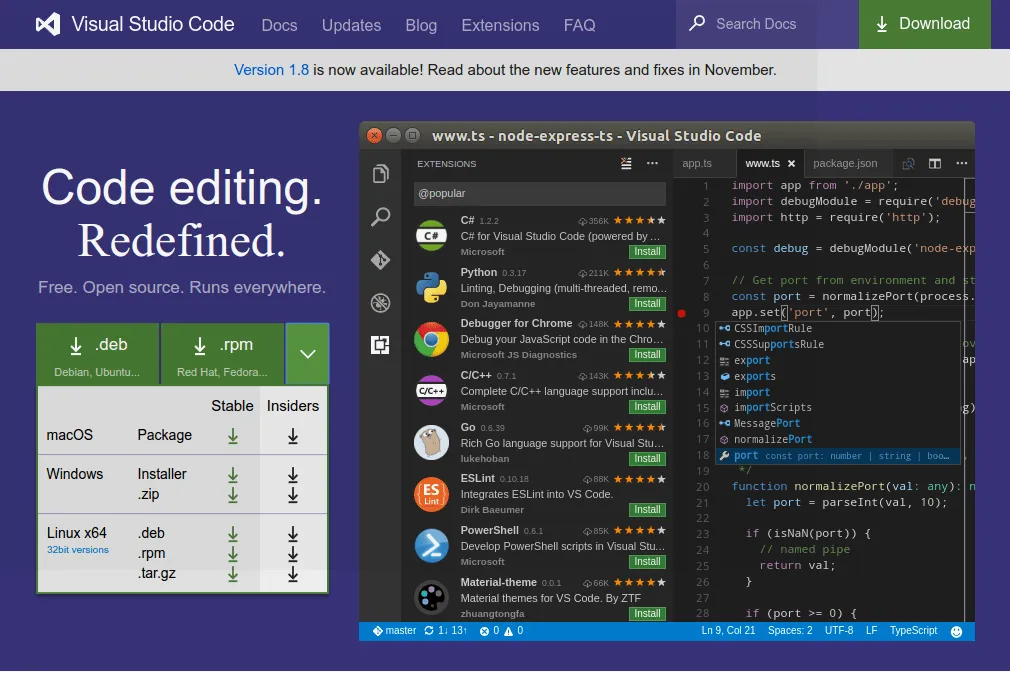Download Linux .rpm Stable arrow
The height and width of the screenshot is (673, 1010).
(233, 554)
